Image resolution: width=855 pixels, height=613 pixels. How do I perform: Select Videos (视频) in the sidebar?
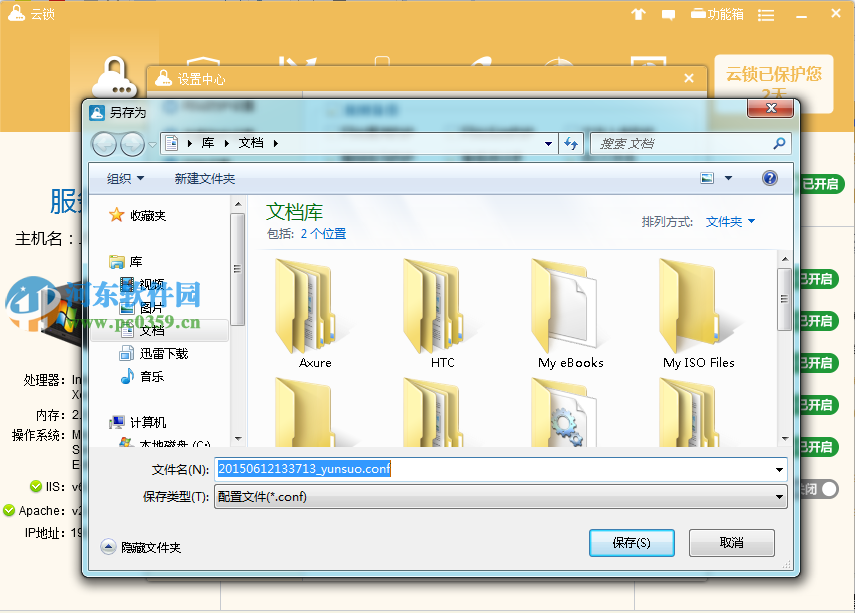[142, 284]
